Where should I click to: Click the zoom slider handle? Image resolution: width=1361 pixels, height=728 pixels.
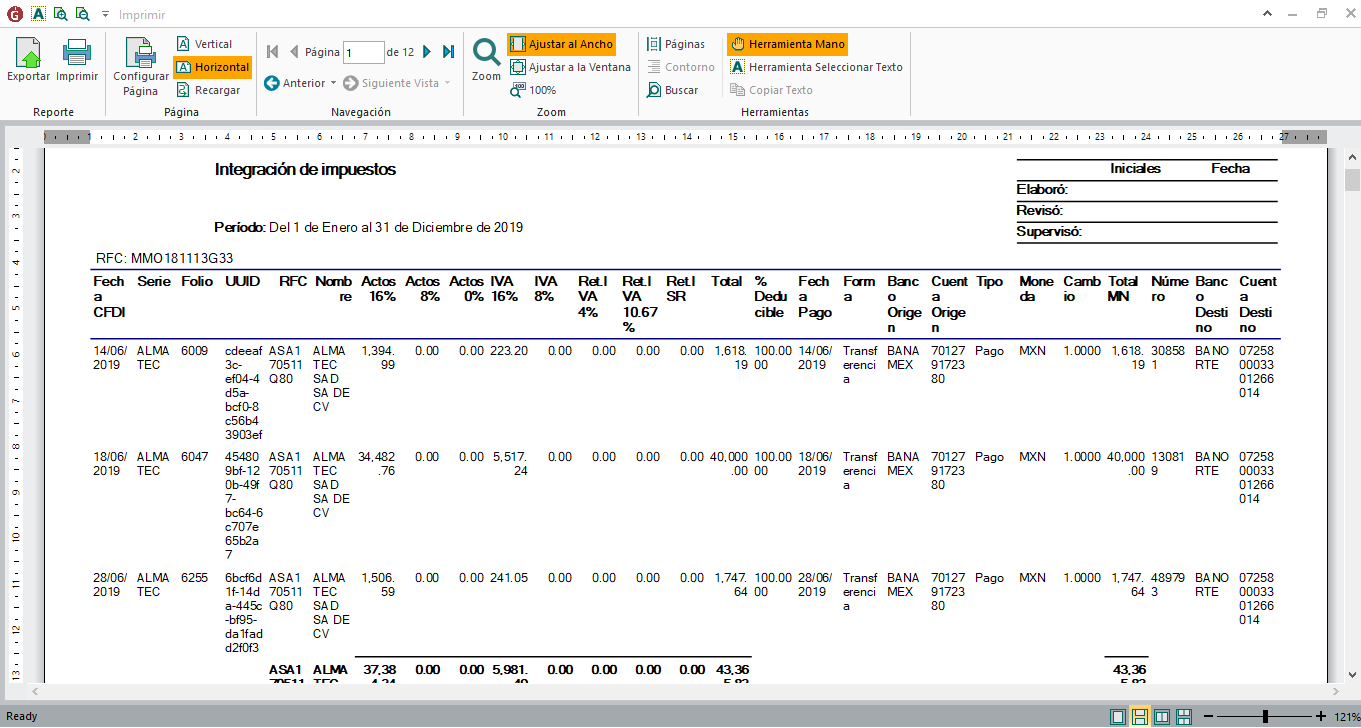click(1265, 716)
